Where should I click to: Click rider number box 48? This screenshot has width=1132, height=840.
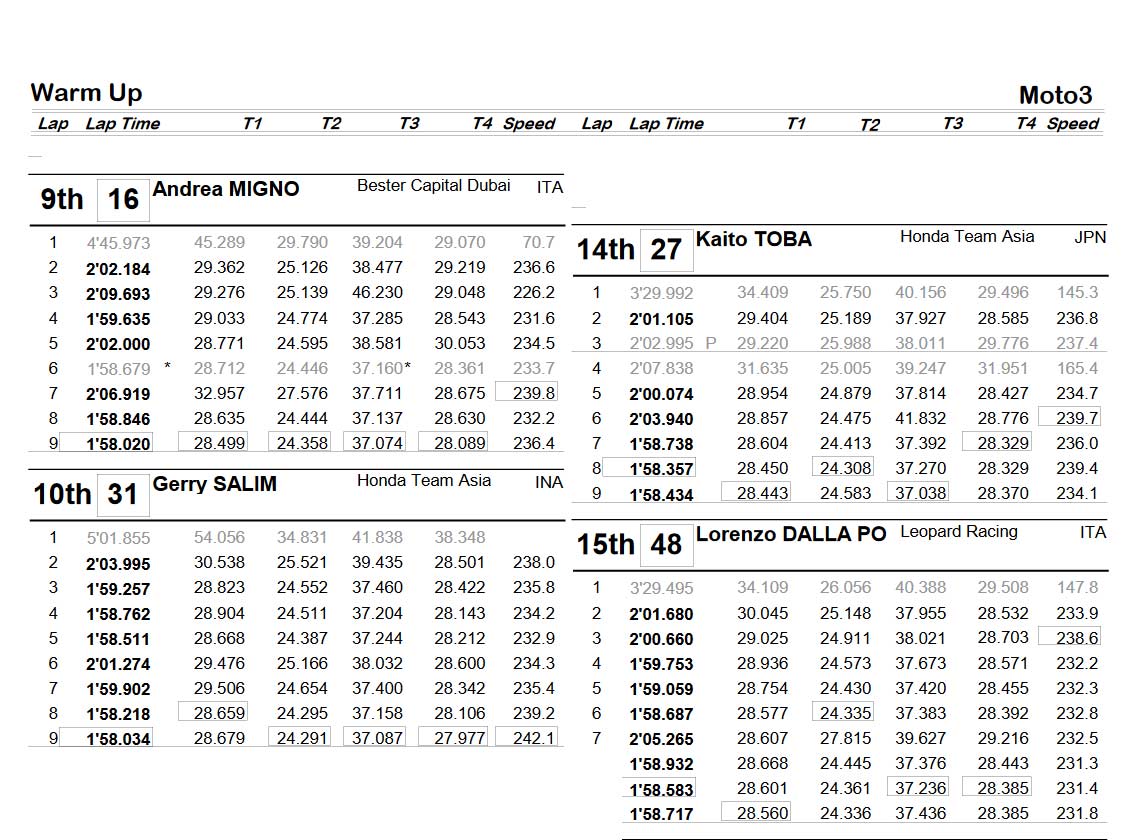pos(666,545)
